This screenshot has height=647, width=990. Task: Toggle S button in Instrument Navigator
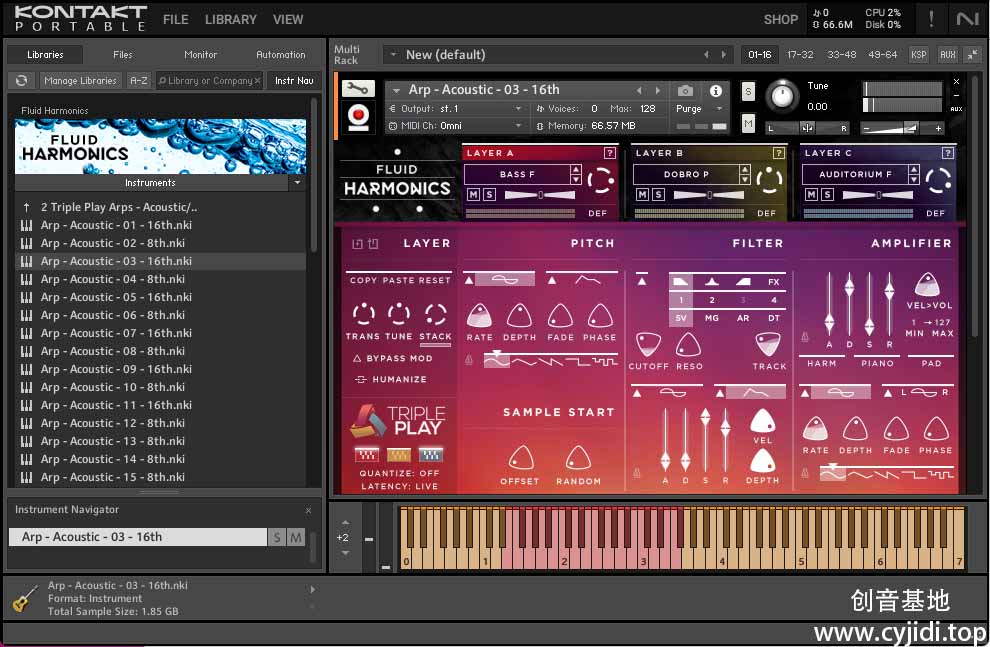[x=277, y=537]
